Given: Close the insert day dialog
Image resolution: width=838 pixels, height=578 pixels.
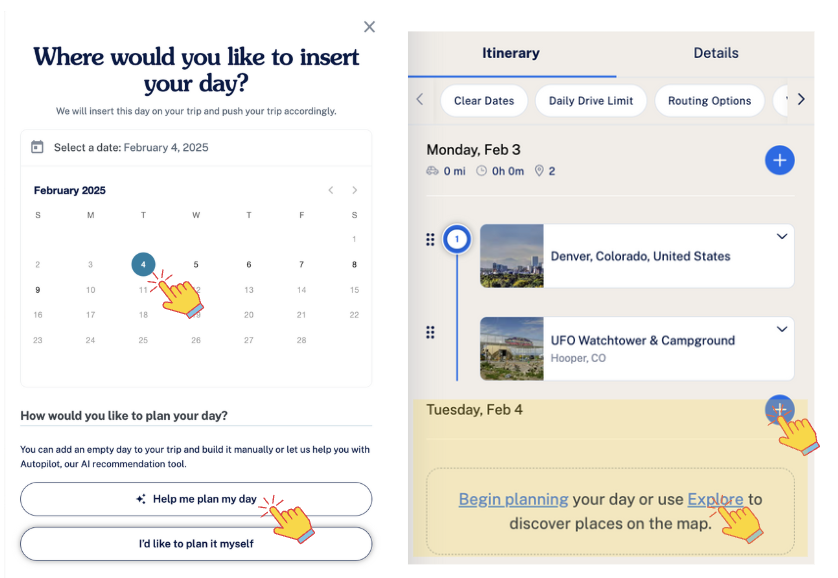Looking at the screenshot, I should 369,27.
